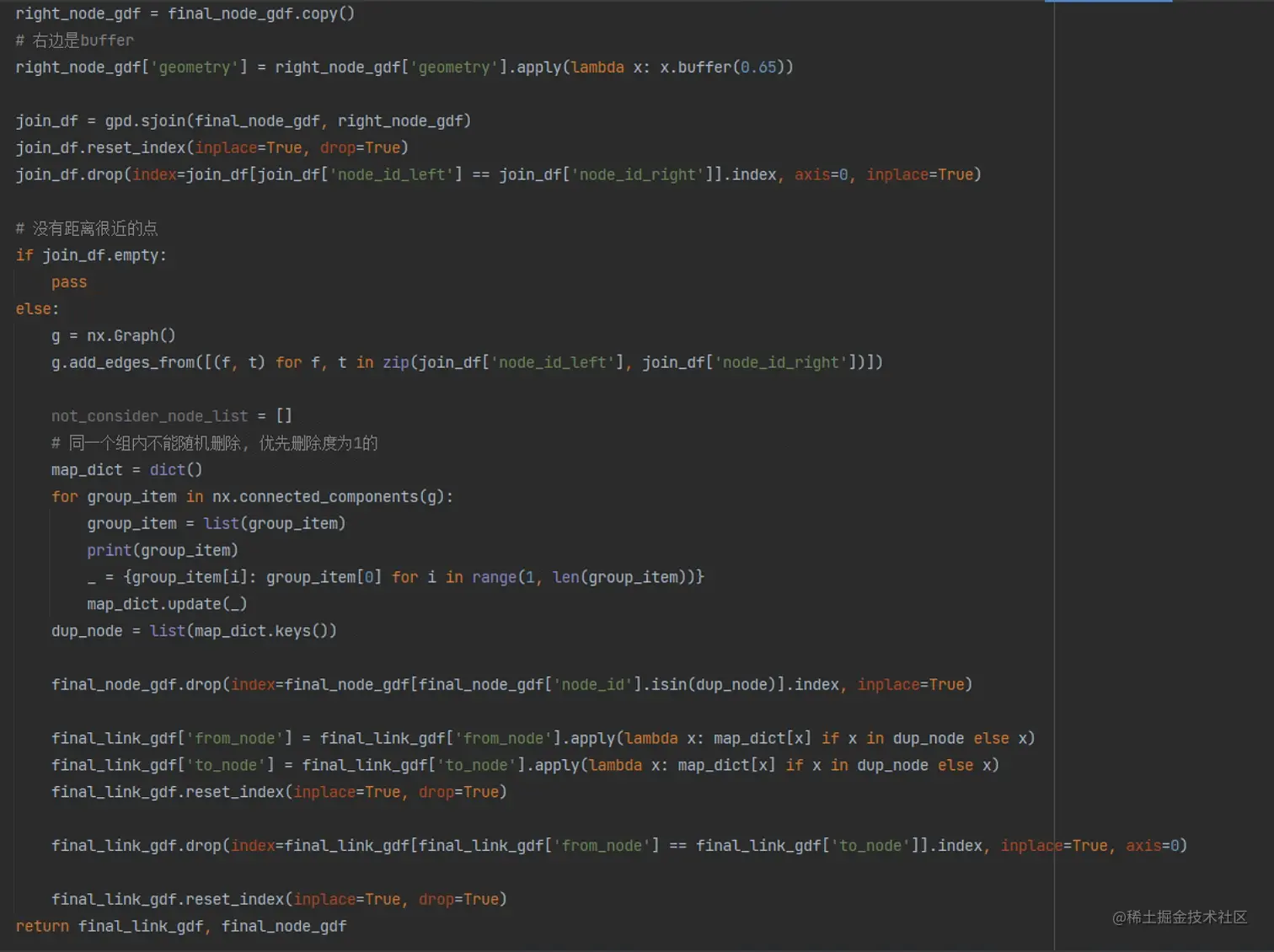Click the 'final_link_gdf.drop(index=' line
The height and width of the screenshot is (952, 1274).
[619, 846]
